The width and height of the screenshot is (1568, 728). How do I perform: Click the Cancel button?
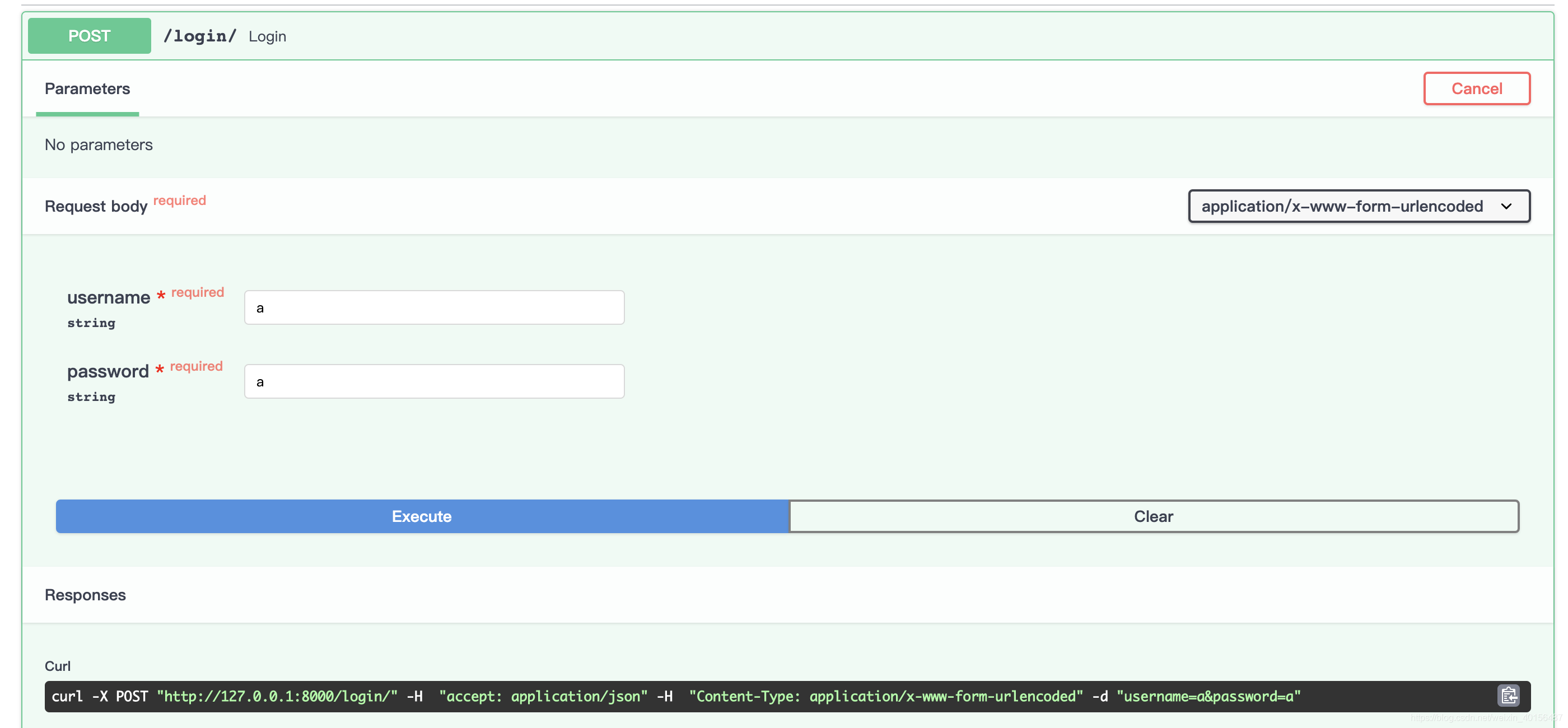pos(1477,88)
